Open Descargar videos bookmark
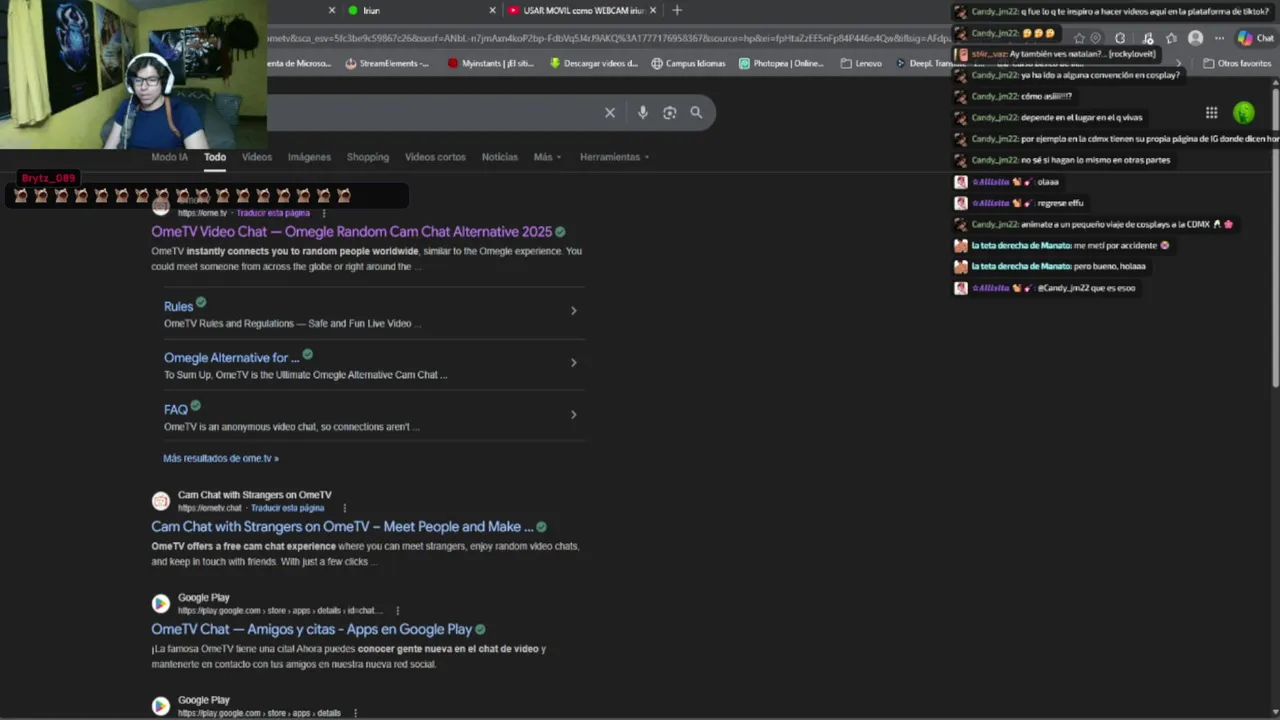The image size is (1280, 720). pos(594,63)
